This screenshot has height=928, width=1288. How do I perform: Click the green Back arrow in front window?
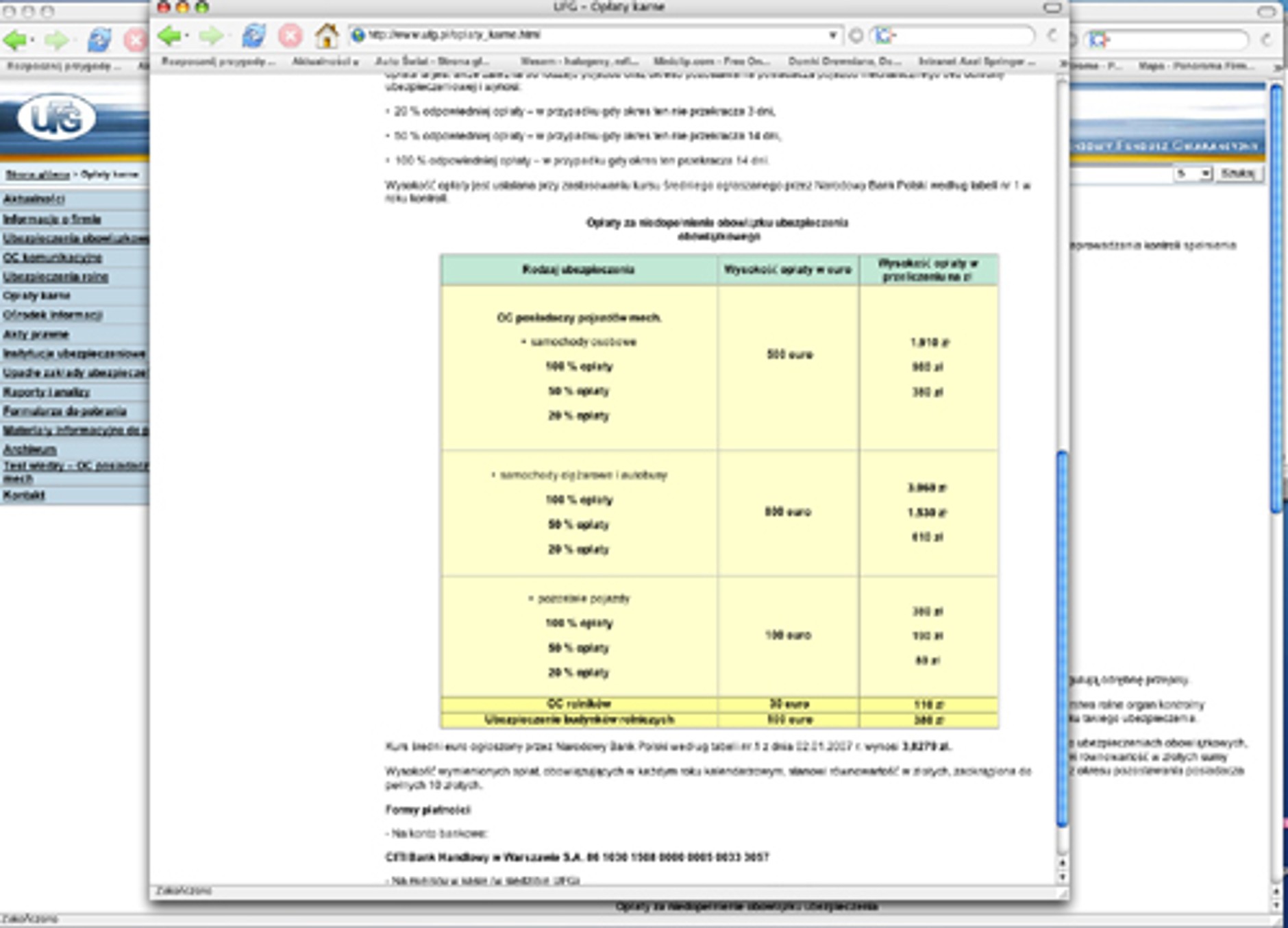(169, 35)
